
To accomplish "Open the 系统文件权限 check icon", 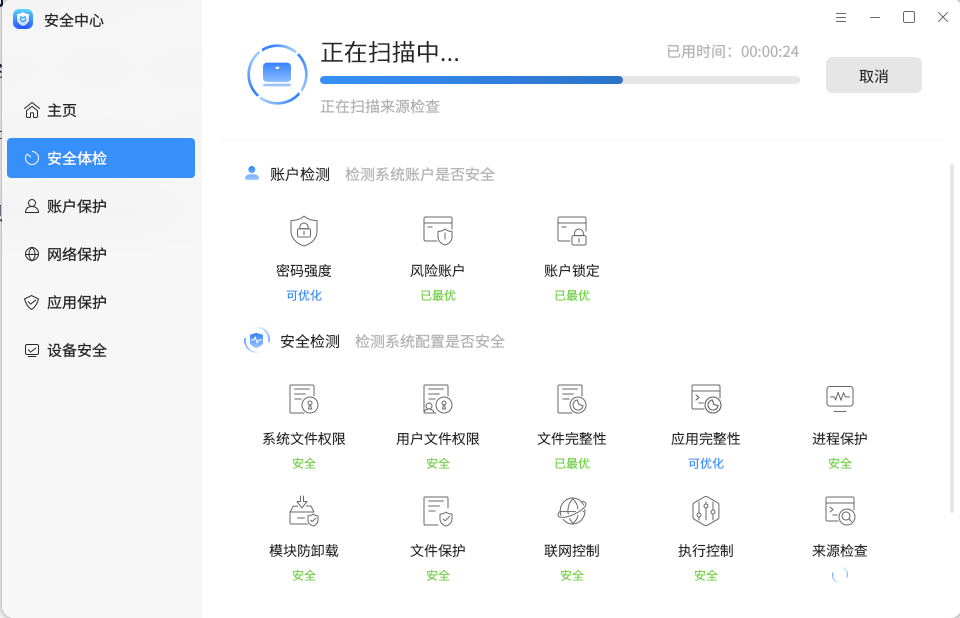I will (303, 397).
